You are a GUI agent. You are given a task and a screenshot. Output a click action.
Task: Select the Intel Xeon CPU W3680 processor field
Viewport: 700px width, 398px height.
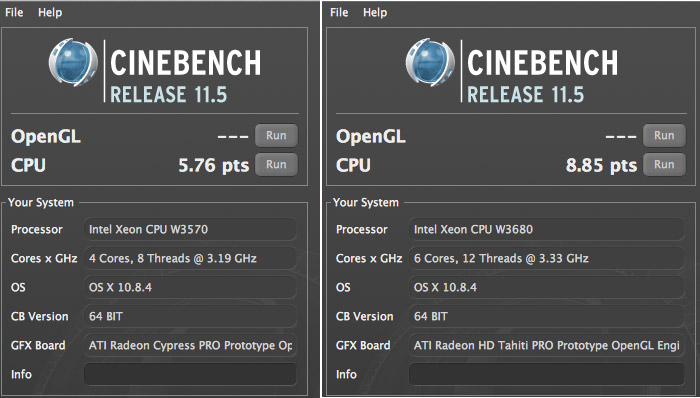click(x=546, y=229)
